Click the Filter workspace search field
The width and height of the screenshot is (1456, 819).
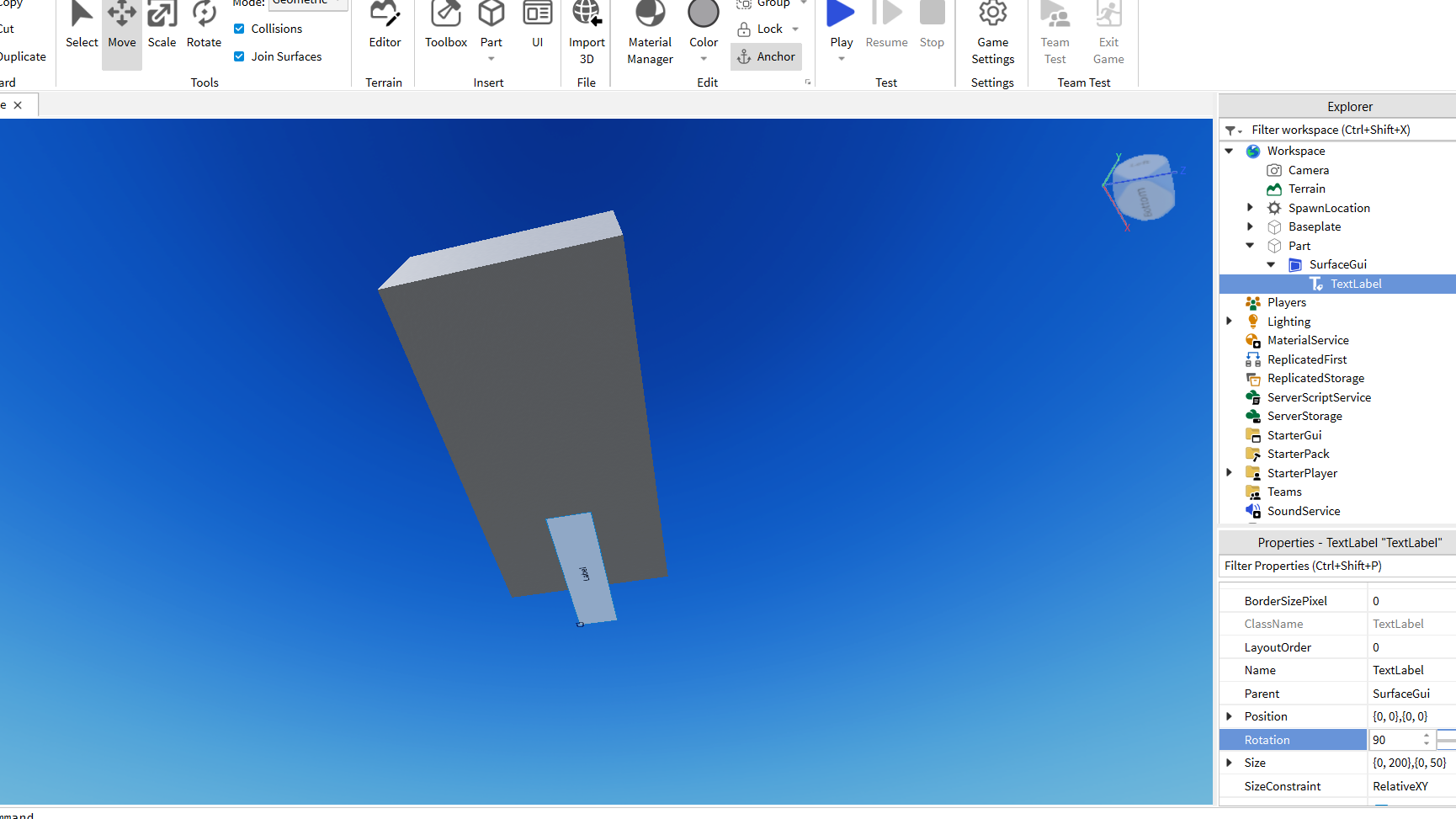point(1347,130)
